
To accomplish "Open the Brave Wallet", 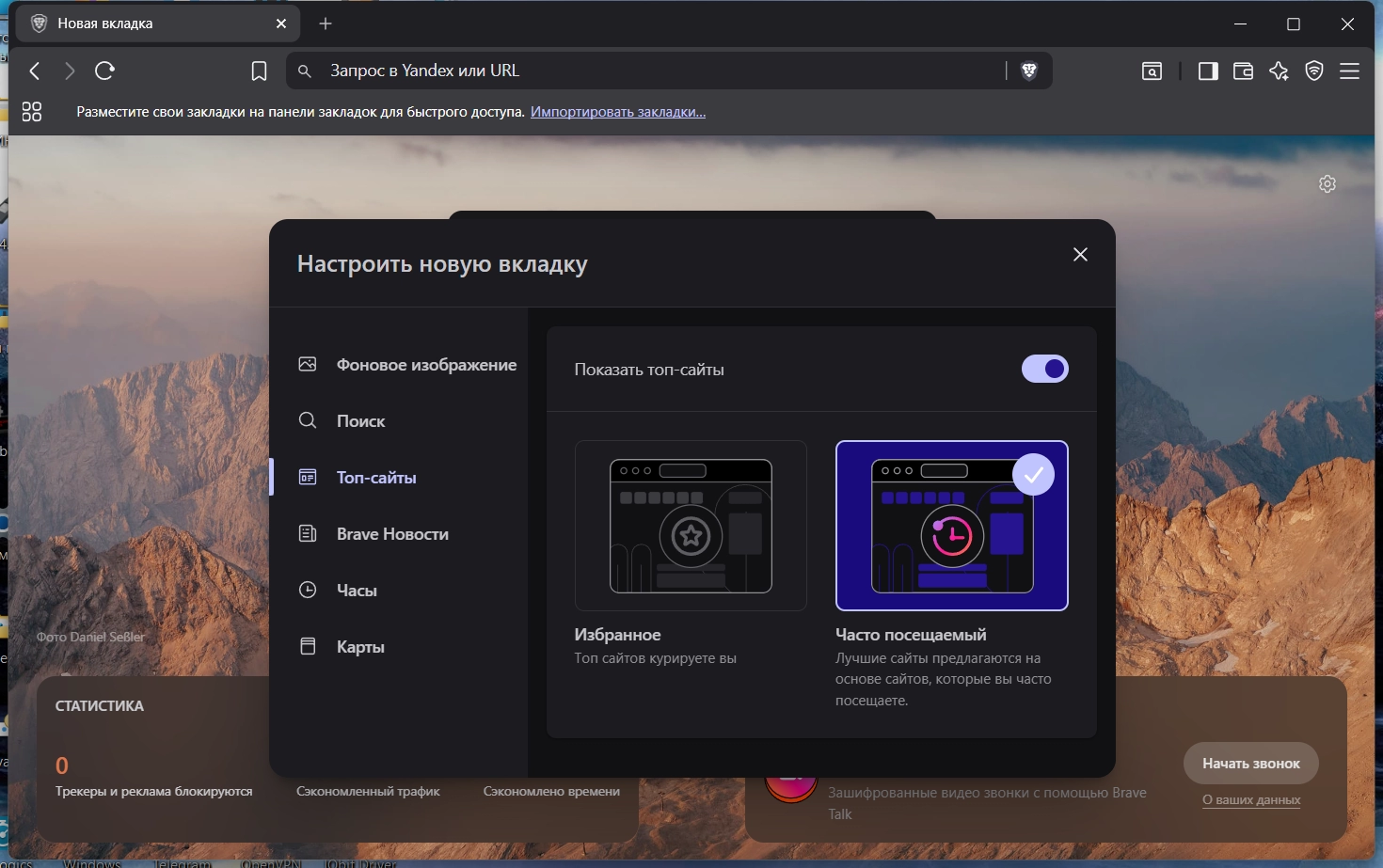I will click(1243, 71).
